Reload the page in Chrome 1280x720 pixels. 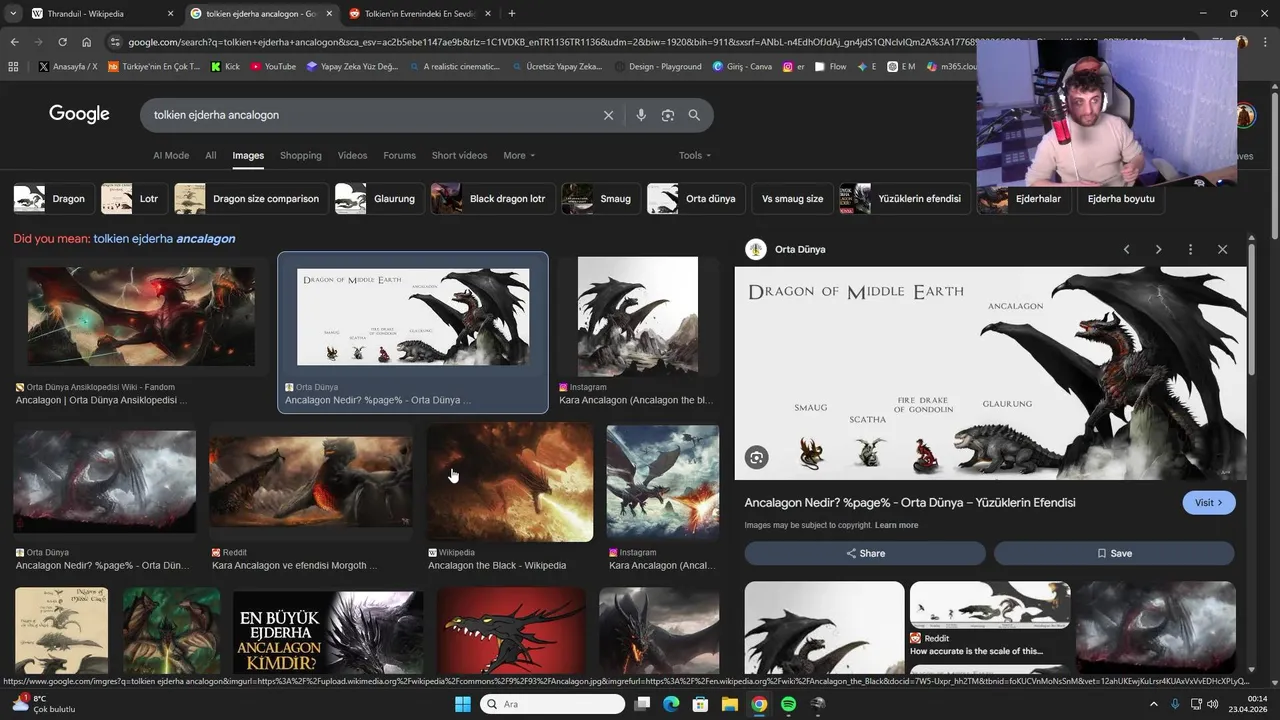[x=62, y=42]
